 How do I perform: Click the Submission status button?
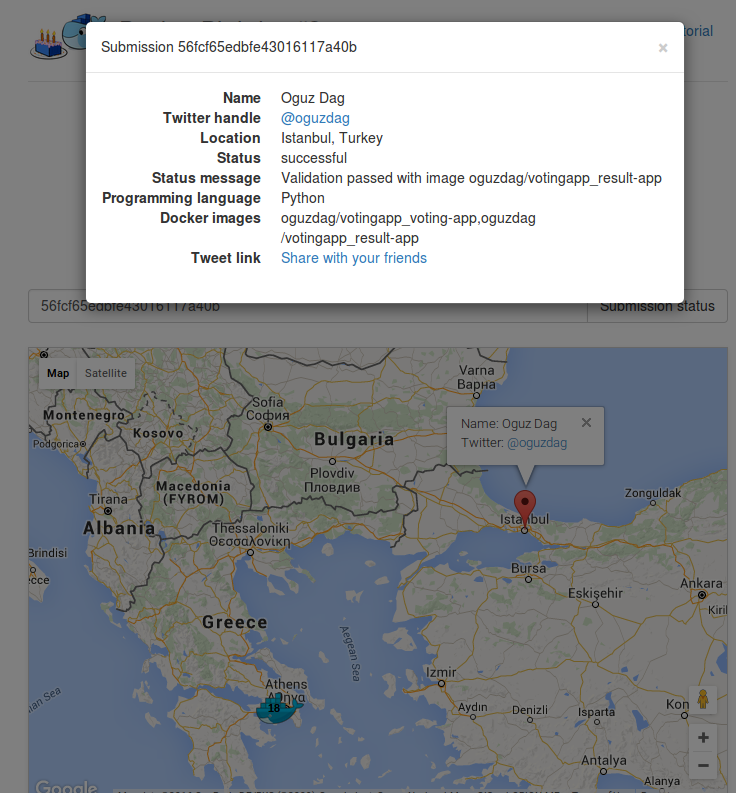point(657,306)
